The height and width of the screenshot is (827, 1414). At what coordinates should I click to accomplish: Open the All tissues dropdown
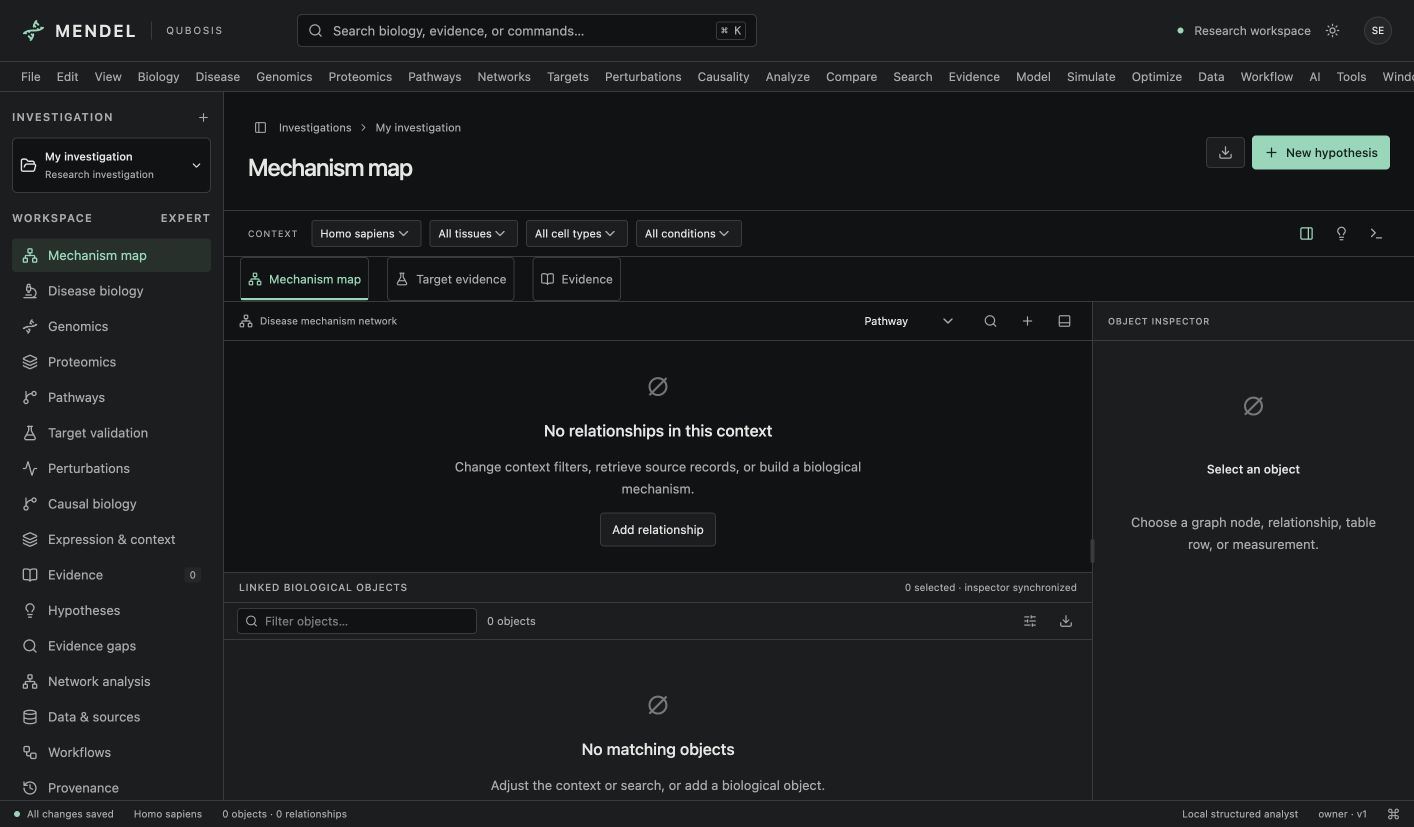tap(473, 234)
